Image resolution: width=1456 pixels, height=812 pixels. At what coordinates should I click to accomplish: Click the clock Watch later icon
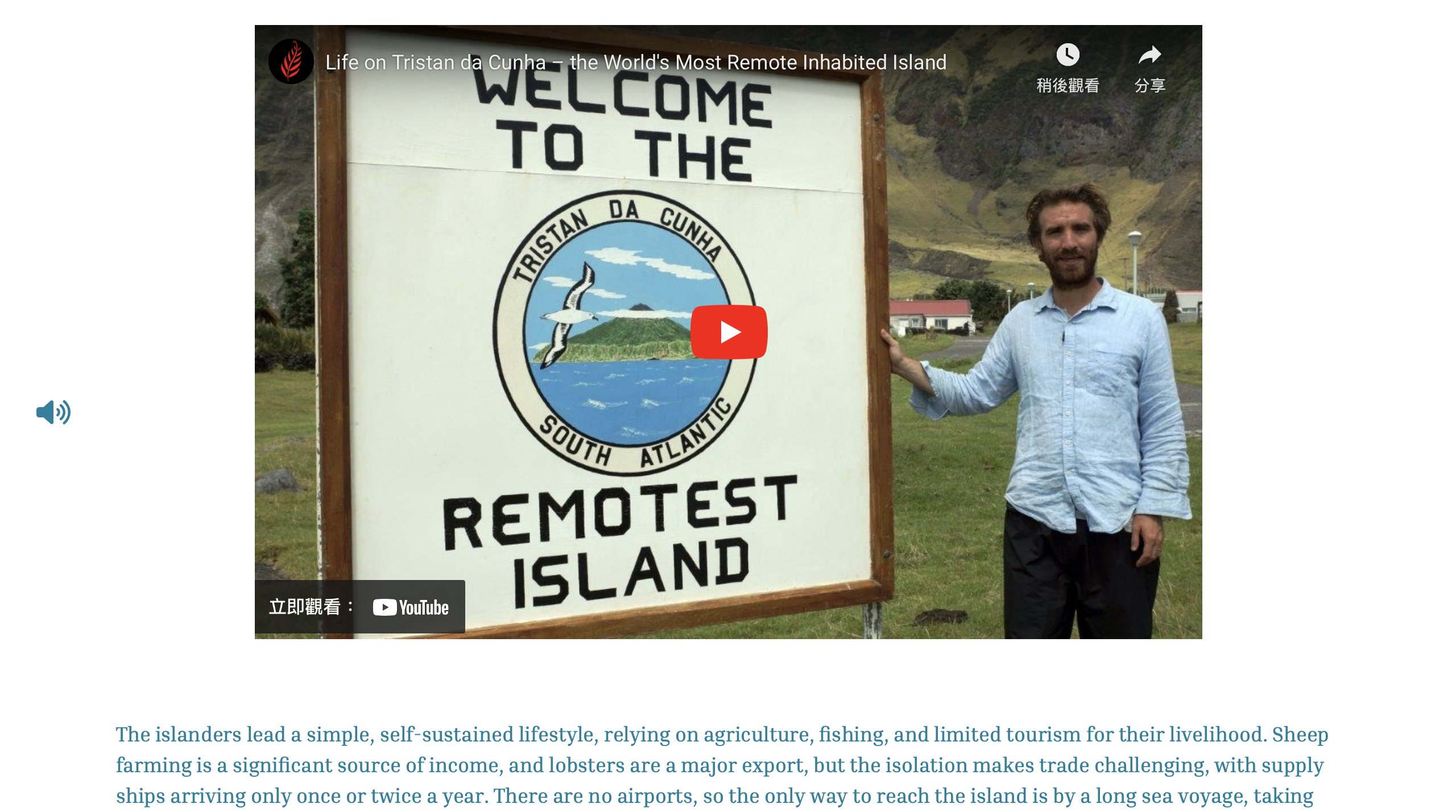pos(1068,55)
